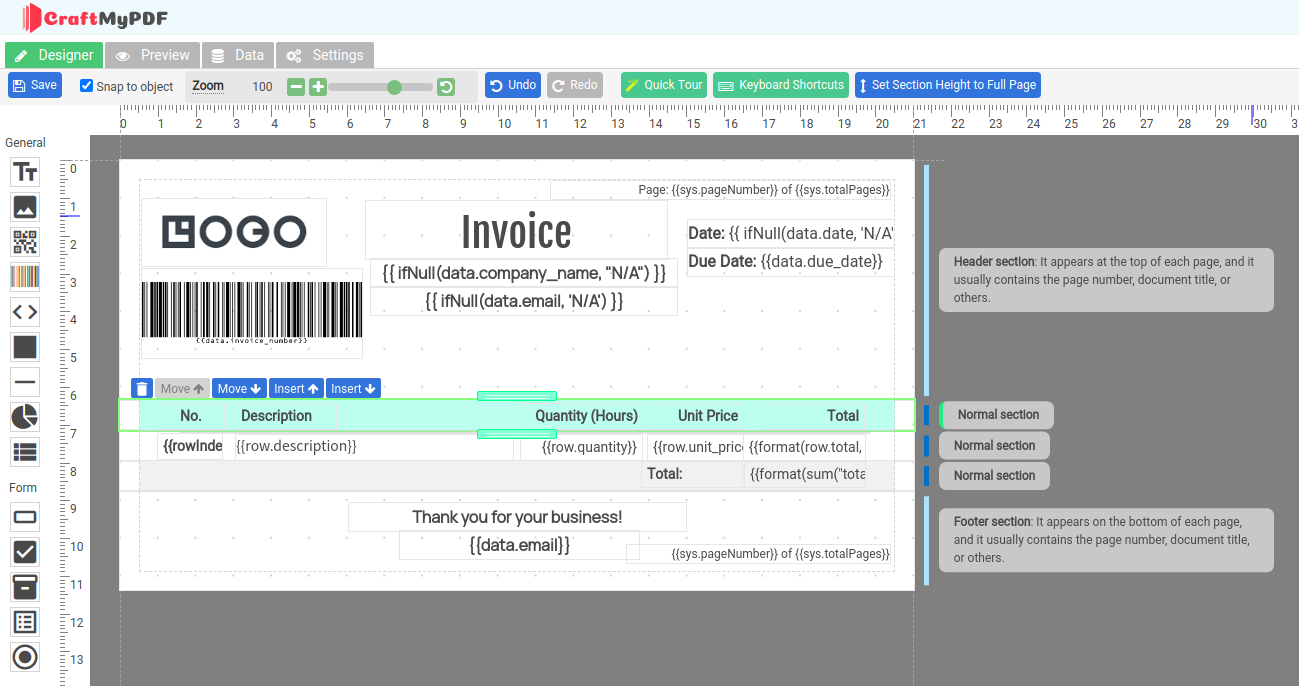Start the Quick Tour

663,85
